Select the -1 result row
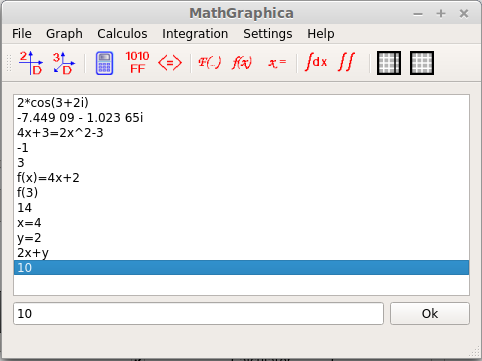The width and height of the screenshot is (482, 361). [241, 148]
